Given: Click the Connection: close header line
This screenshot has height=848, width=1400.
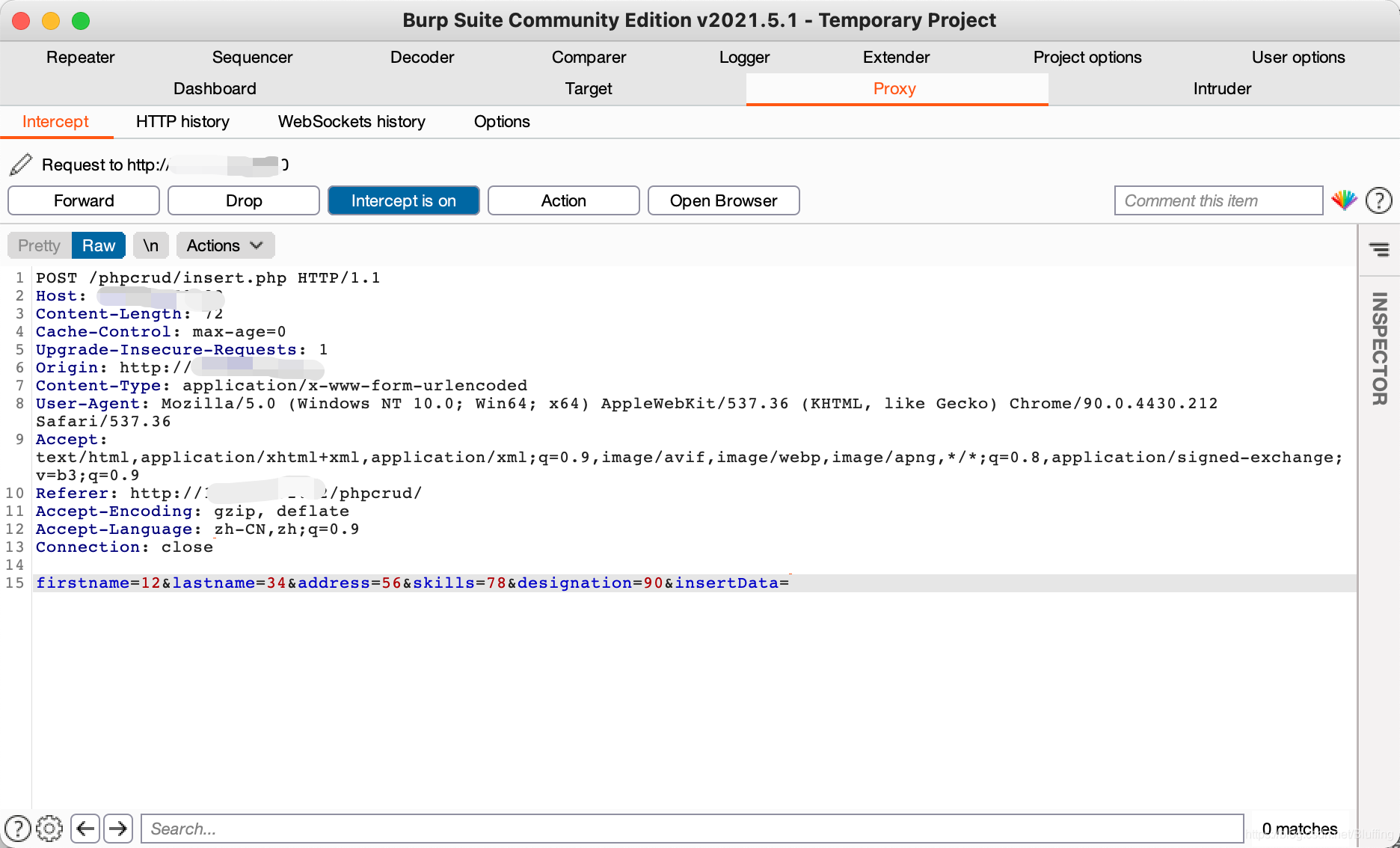Looking at the screenshot, I should click(124, 547).
